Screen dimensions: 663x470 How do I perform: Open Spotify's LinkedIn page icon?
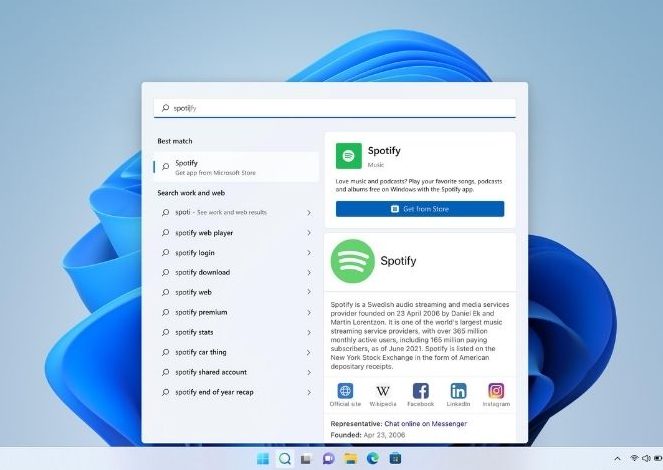click(x=458, y=391)
